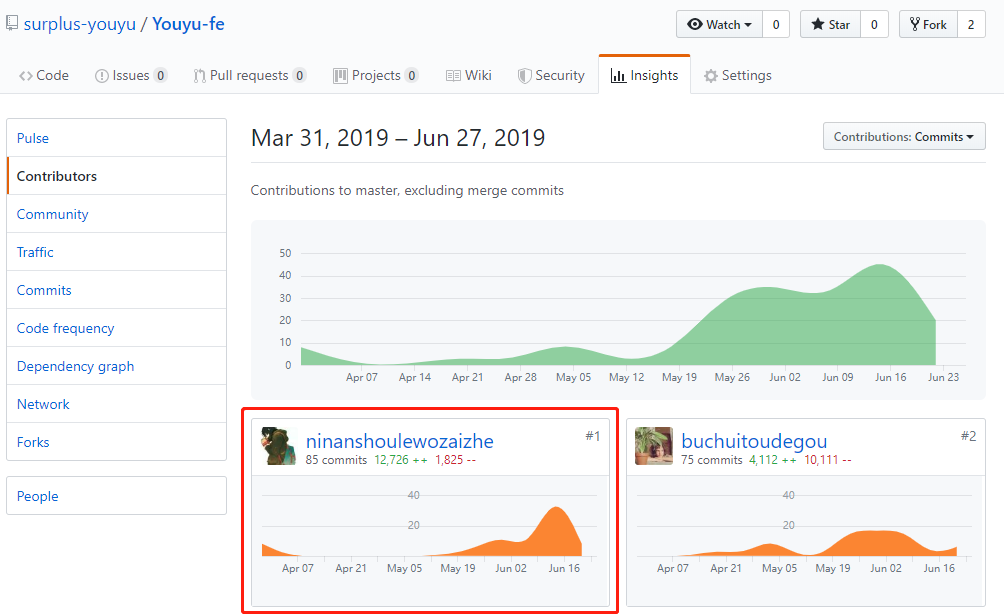This screenshot has width=1004, height=616.
Task: Click the 85 commits link
Action: click(335, 460)
